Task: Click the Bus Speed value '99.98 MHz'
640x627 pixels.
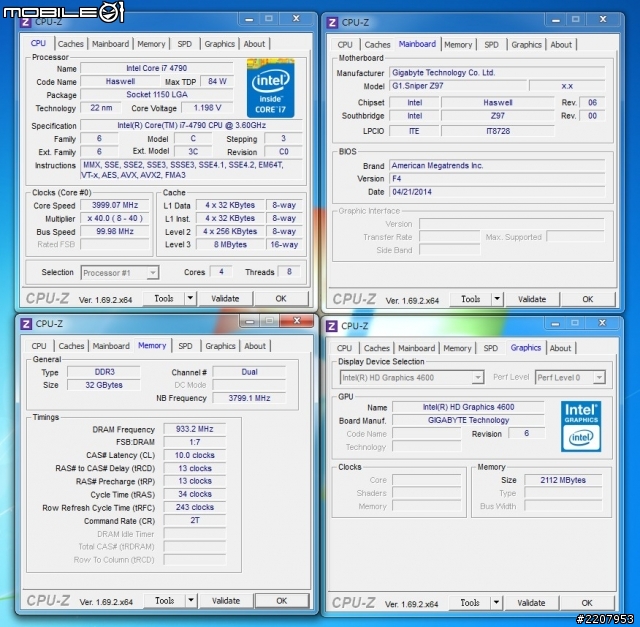Action: coord(115,231)
